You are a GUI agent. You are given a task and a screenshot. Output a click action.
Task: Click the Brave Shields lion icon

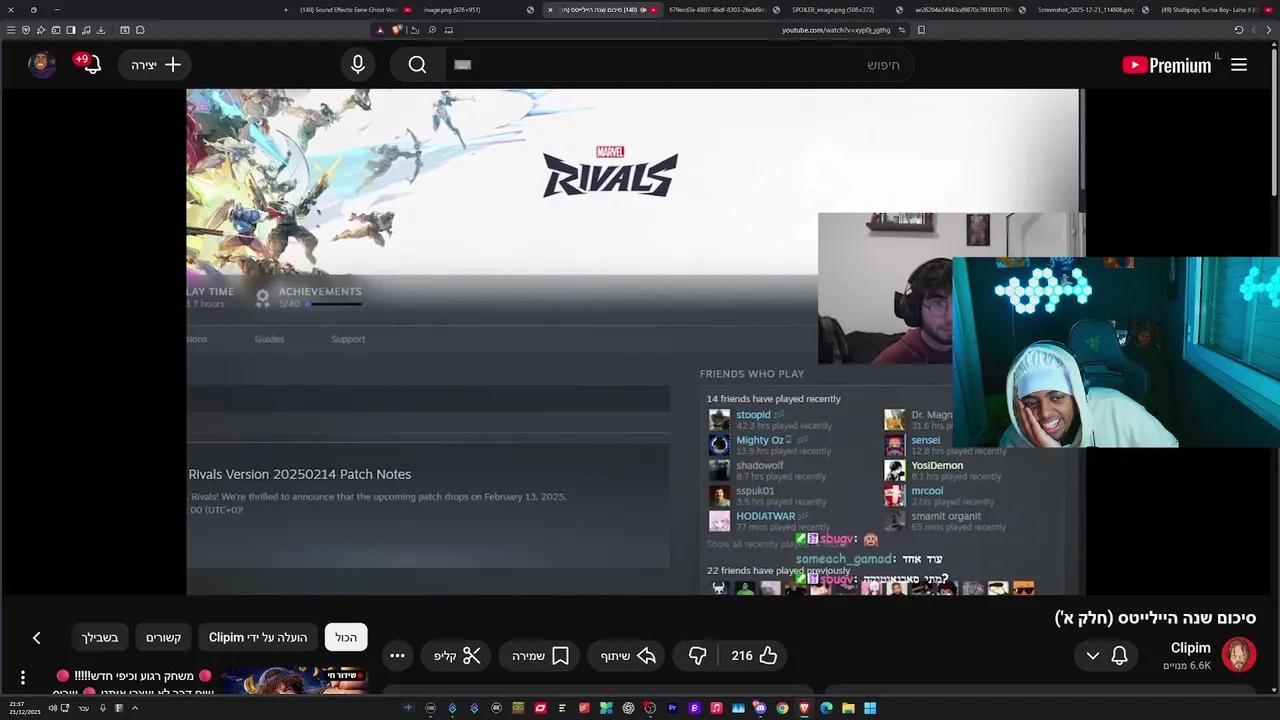pyautogui.click(x=397, y=30)
